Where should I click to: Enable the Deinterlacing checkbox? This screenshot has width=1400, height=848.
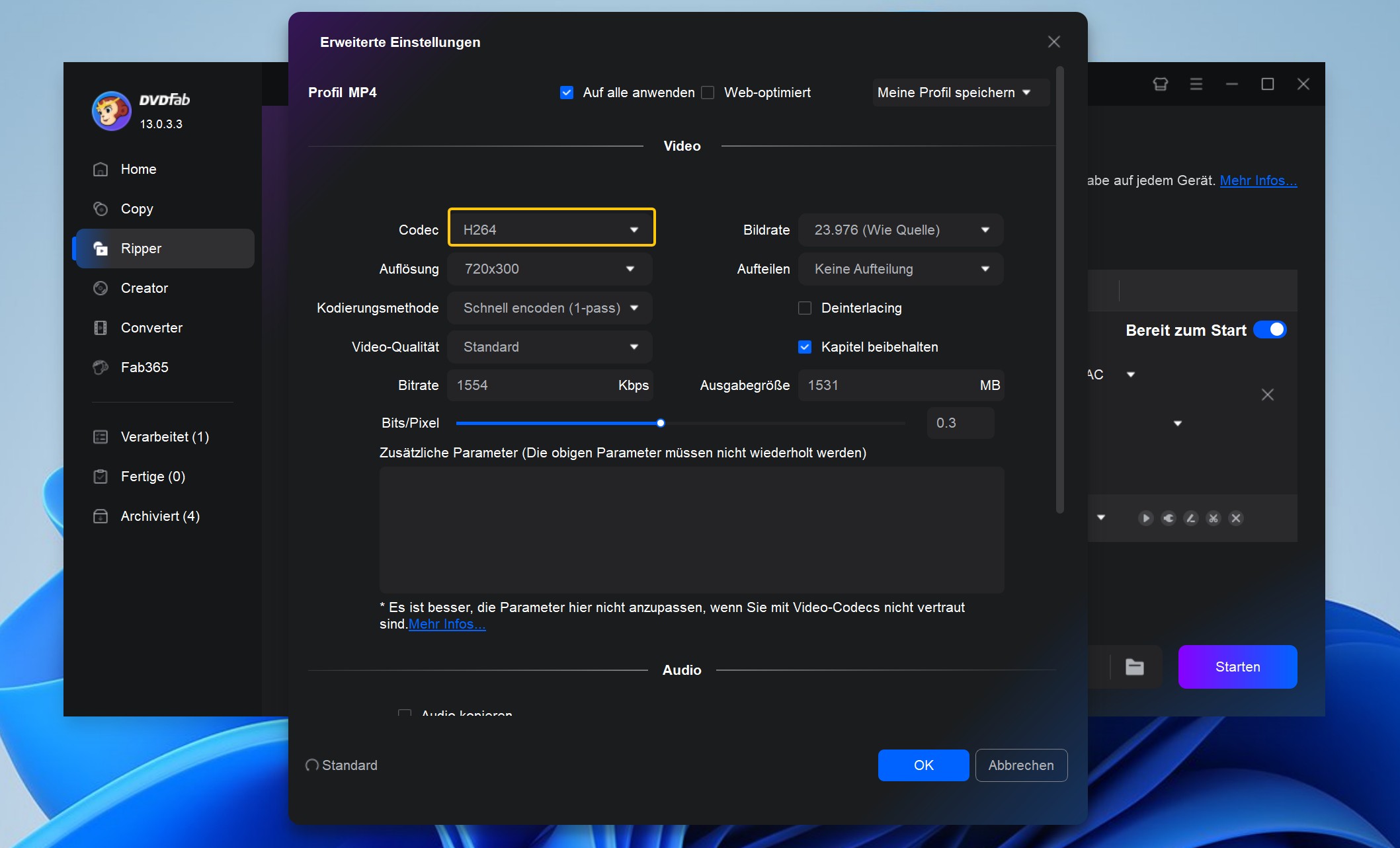(805, 308)
